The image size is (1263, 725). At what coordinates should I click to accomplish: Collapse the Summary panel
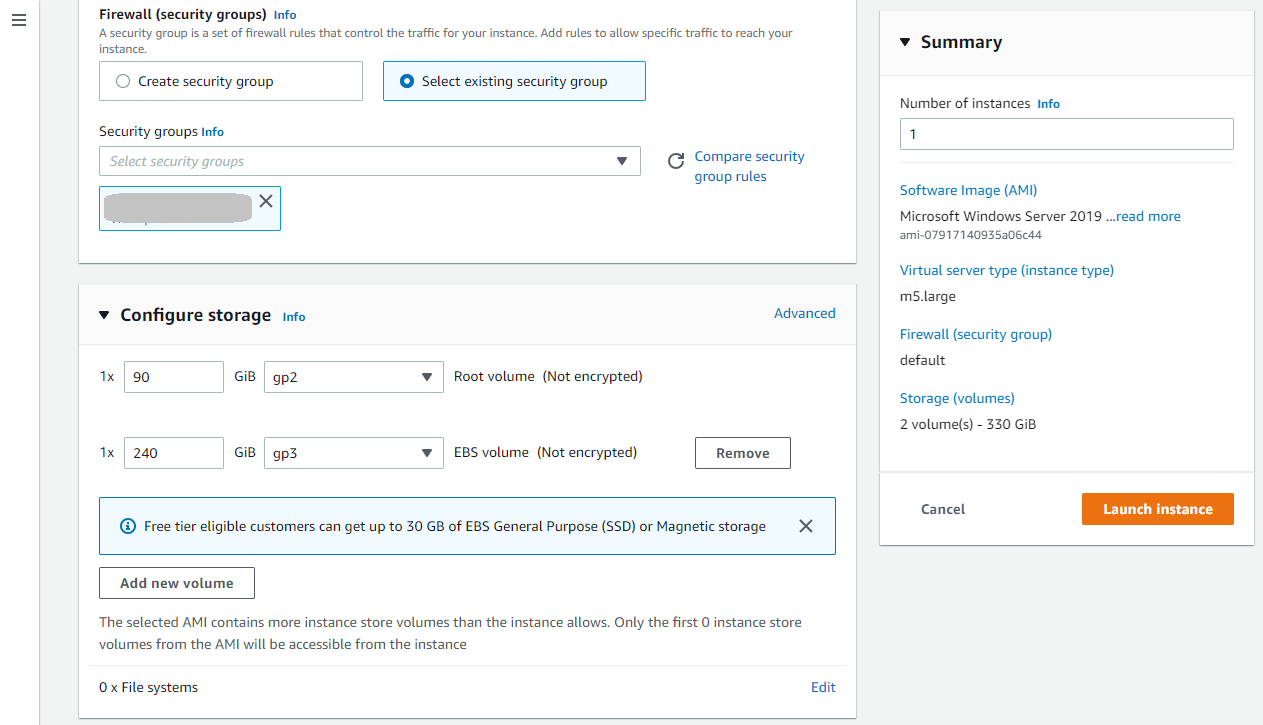905,42
